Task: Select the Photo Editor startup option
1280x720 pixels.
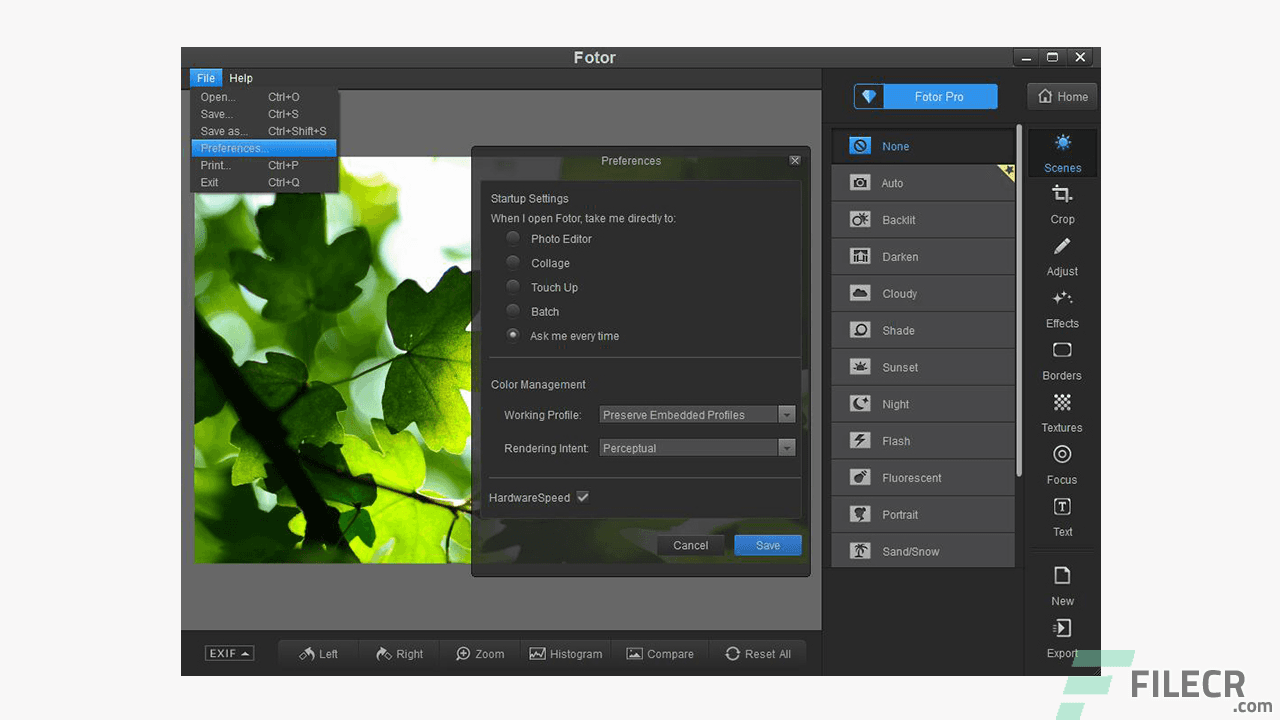Action: (x=513, y=239)
